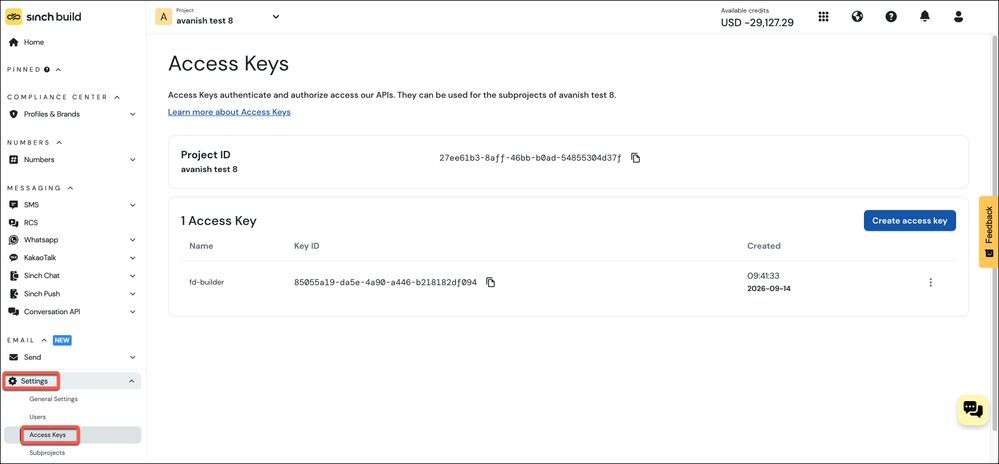Click the Settings gear icon
Image resolution: width=999 pixels, height=464 pixels.
coord(12,381)
